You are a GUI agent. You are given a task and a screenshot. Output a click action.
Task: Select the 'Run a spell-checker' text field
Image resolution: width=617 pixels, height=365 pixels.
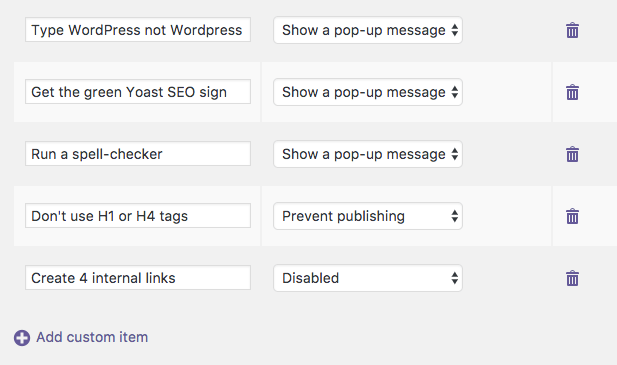[138, 153]
